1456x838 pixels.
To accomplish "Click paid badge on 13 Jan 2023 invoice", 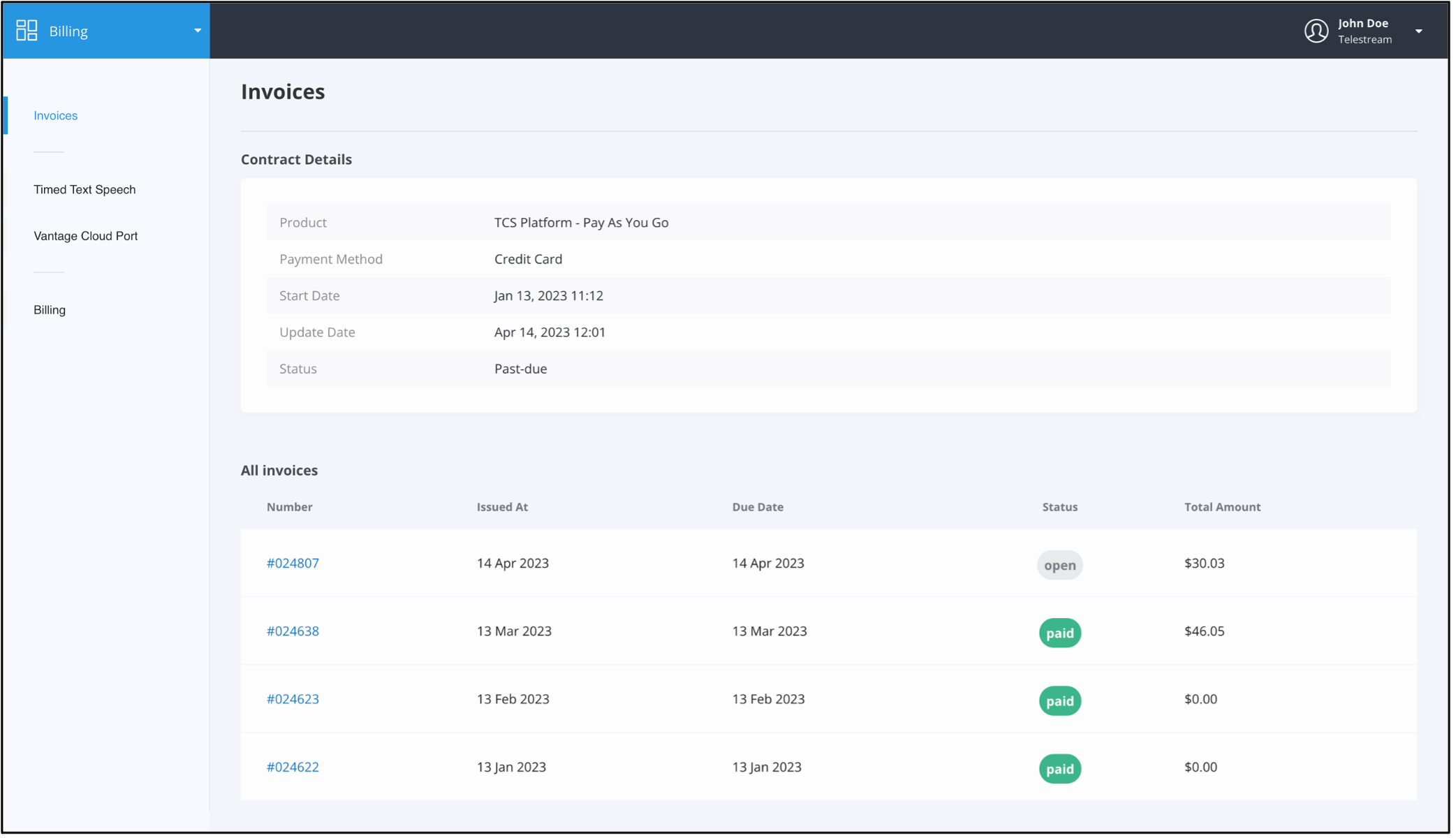I will [1059, 769].
